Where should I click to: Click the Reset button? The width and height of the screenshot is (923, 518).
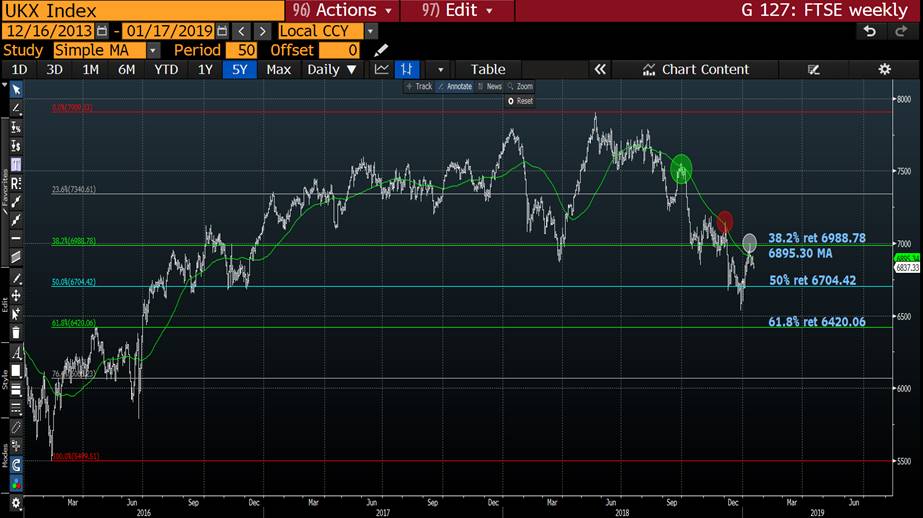point(520,101)
